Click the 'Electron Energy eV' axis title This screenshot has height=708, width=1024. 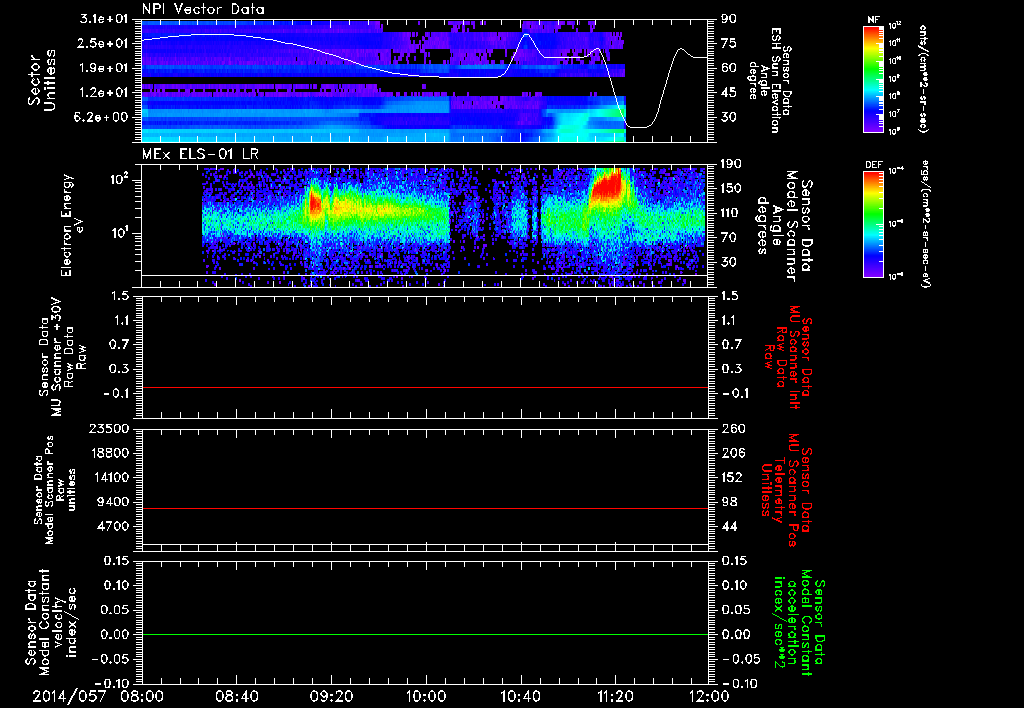tap(72, 225)
